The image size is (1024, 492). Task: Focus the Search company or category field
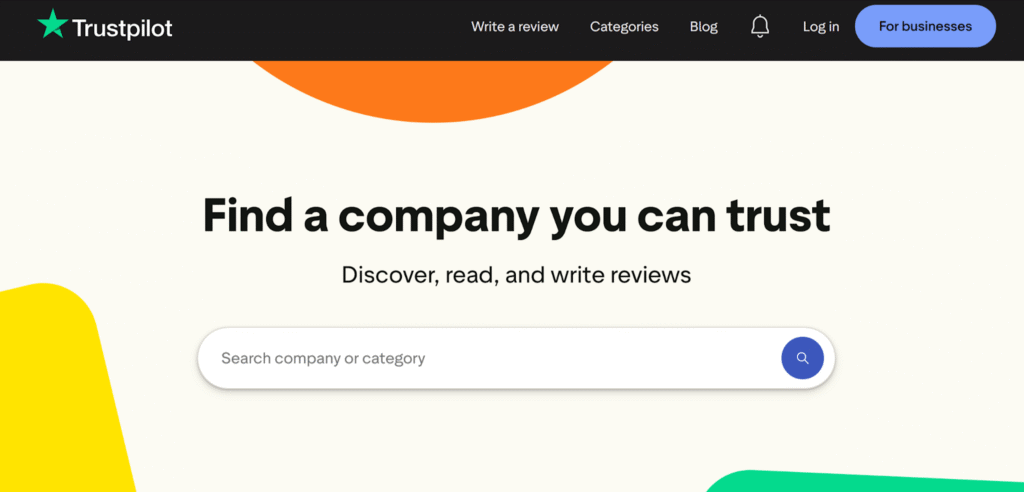point(480,358)
